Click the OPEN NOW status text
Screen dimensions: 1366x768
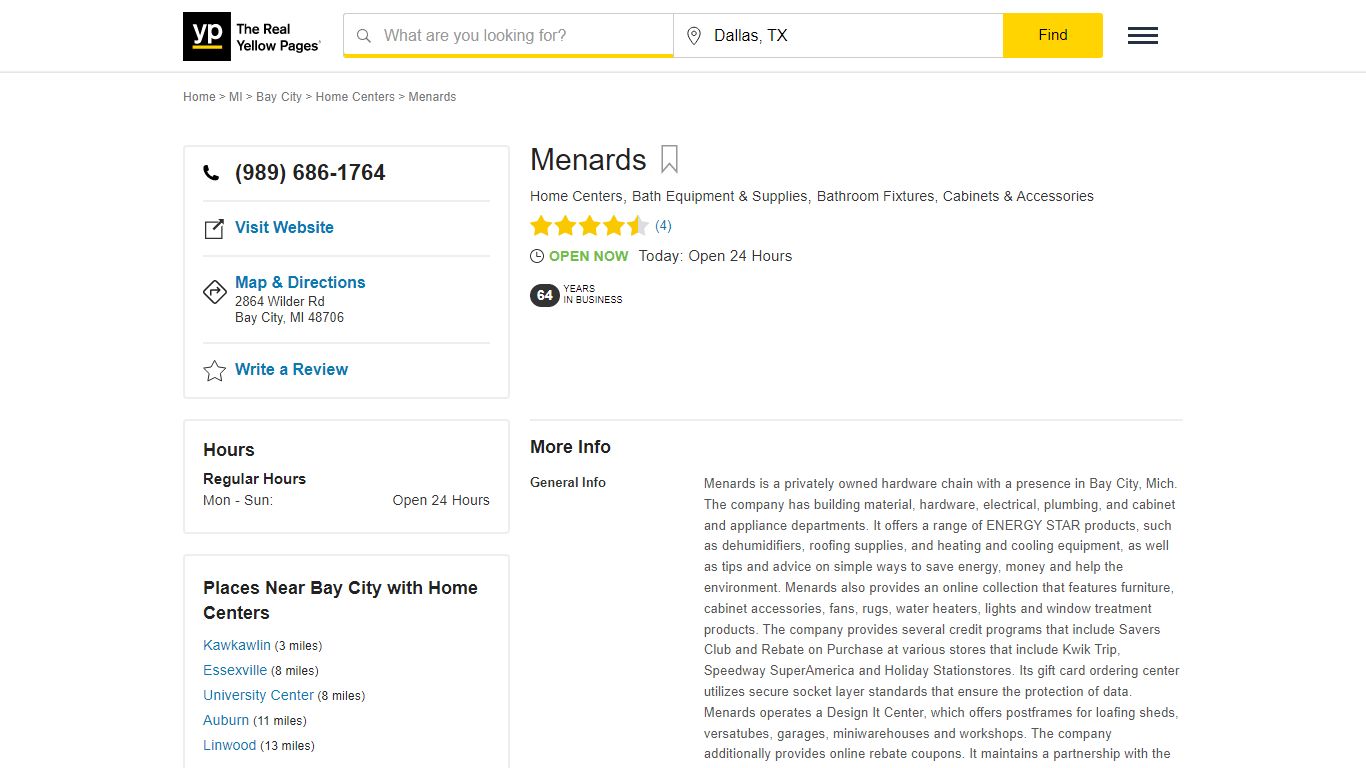click(589, 256)
